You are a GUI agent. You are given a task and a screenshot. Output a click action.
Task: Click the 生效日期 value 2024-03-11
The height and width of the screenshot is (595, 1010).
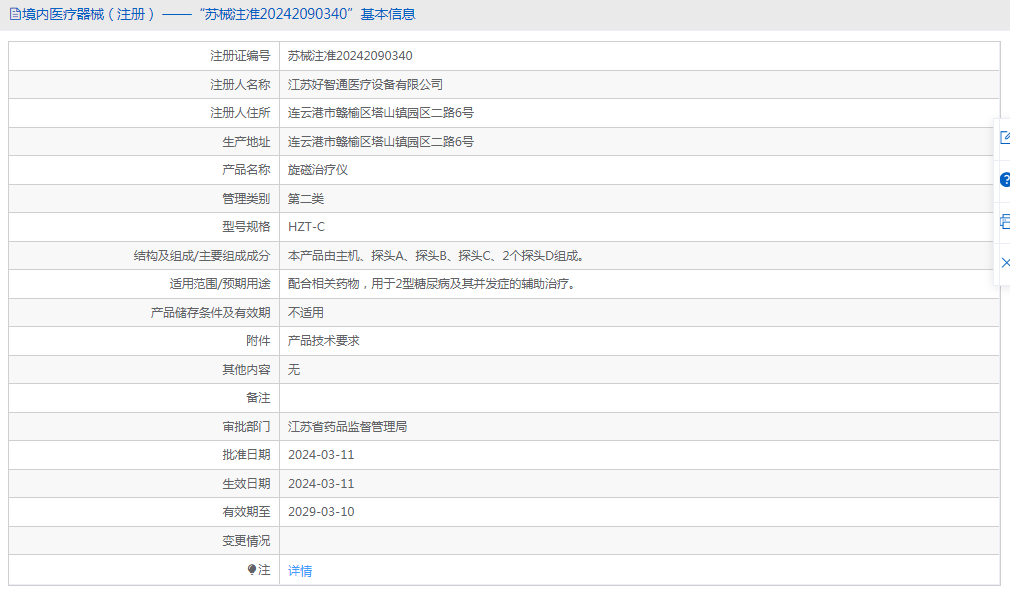321,484
